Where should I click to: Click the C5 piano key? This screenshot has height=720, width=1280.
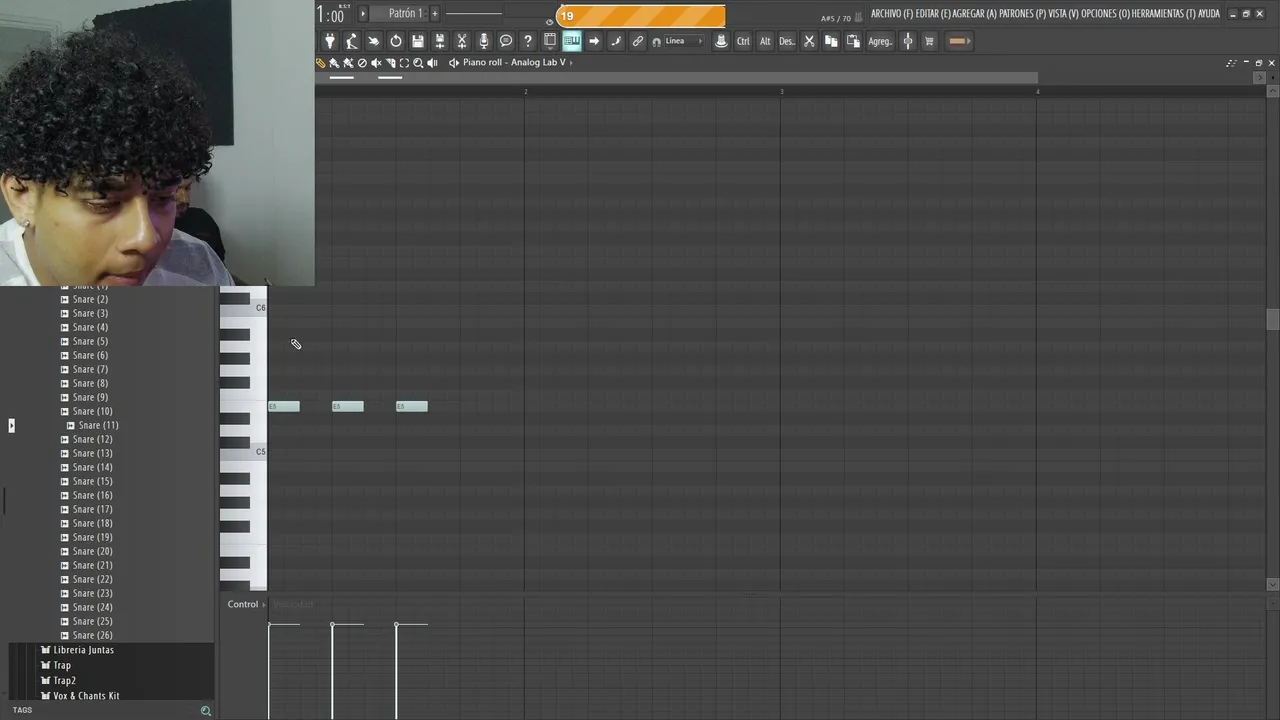click(244, 453)
